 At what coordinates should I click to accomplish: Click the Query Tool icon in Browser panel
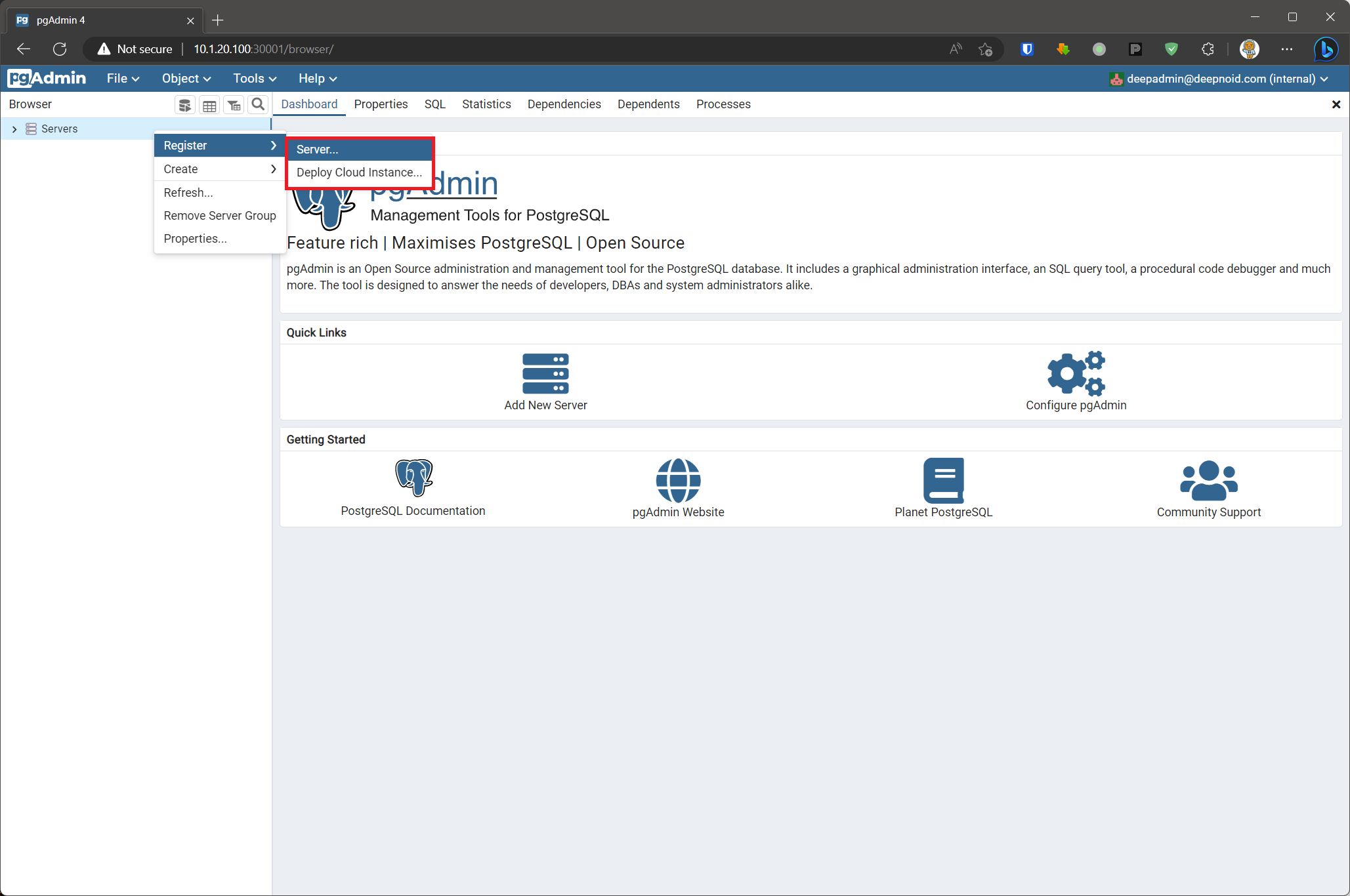185,105
